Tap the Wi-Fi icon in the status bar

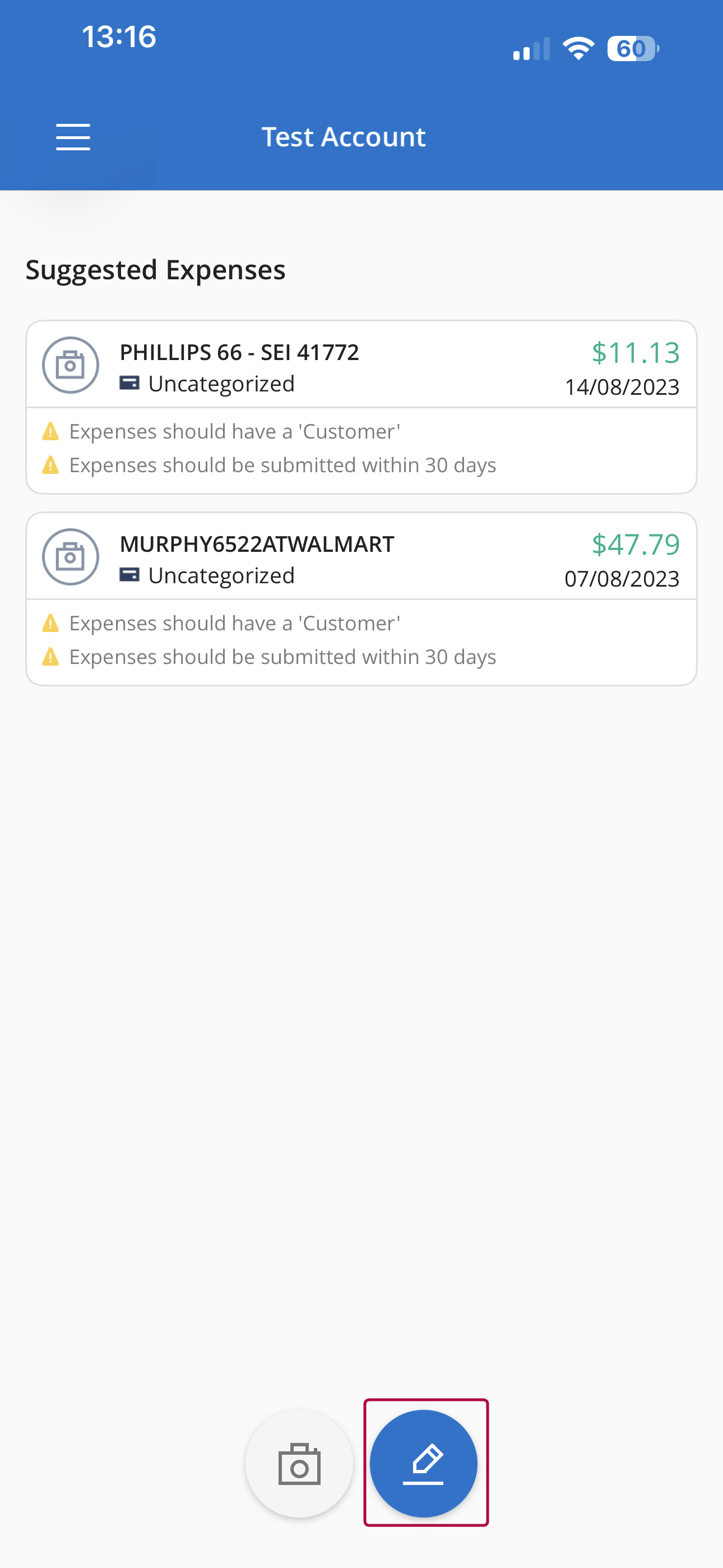tap(578, 49)
